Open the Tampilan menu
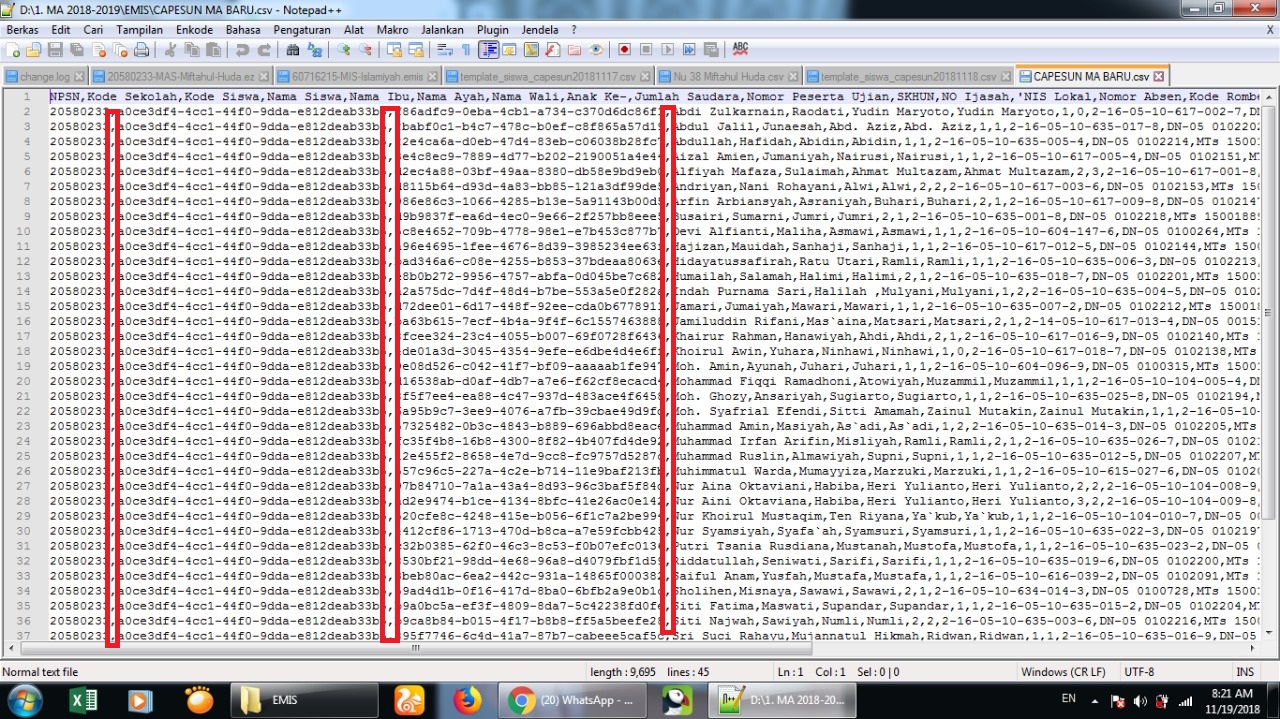Viewport: 1280px width, 719px height. [x=139, y=30]
